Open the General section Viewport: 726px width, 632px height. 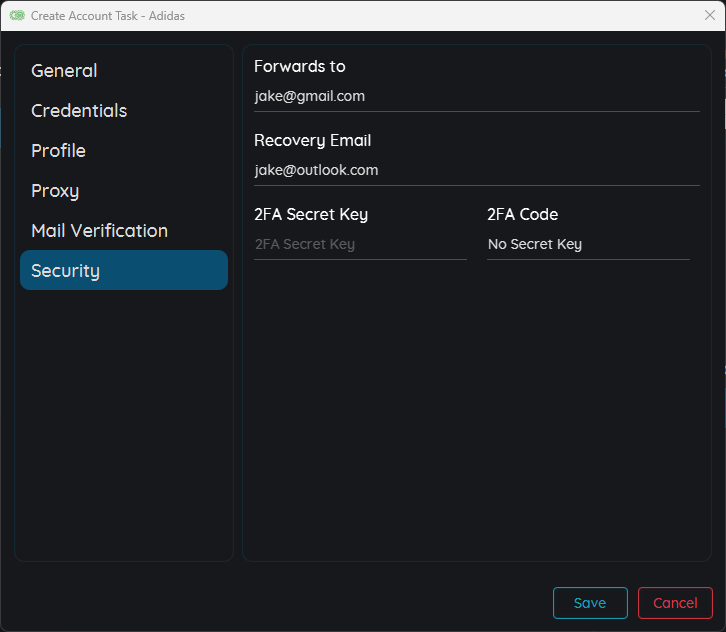(64, 71)
